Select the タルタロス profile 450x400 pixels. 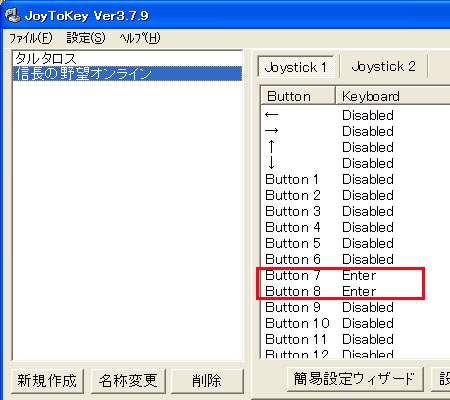point(127,59)
